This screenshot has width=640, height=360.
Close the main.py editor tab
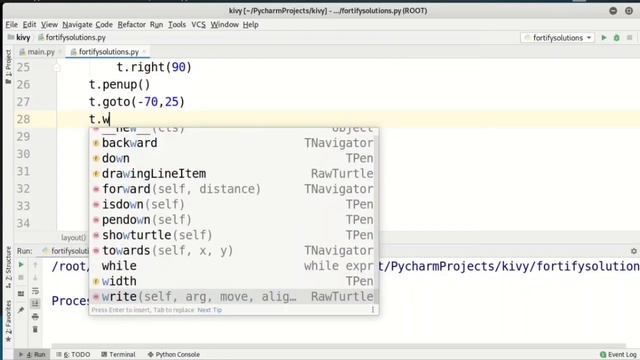tap(60, 51)
